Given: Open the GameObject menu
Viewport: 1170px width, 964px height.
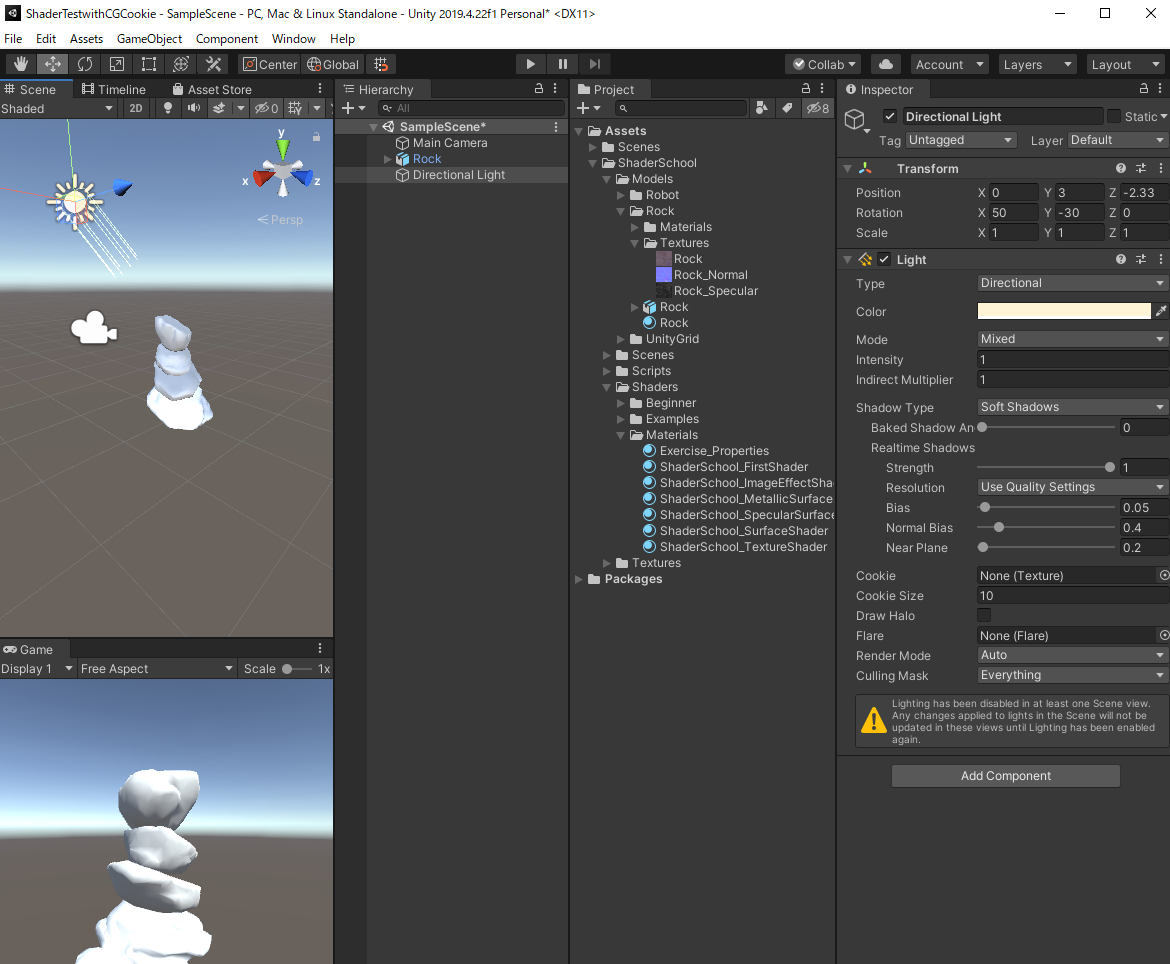Looking at the screenshot, I should (x=149, y=39).
